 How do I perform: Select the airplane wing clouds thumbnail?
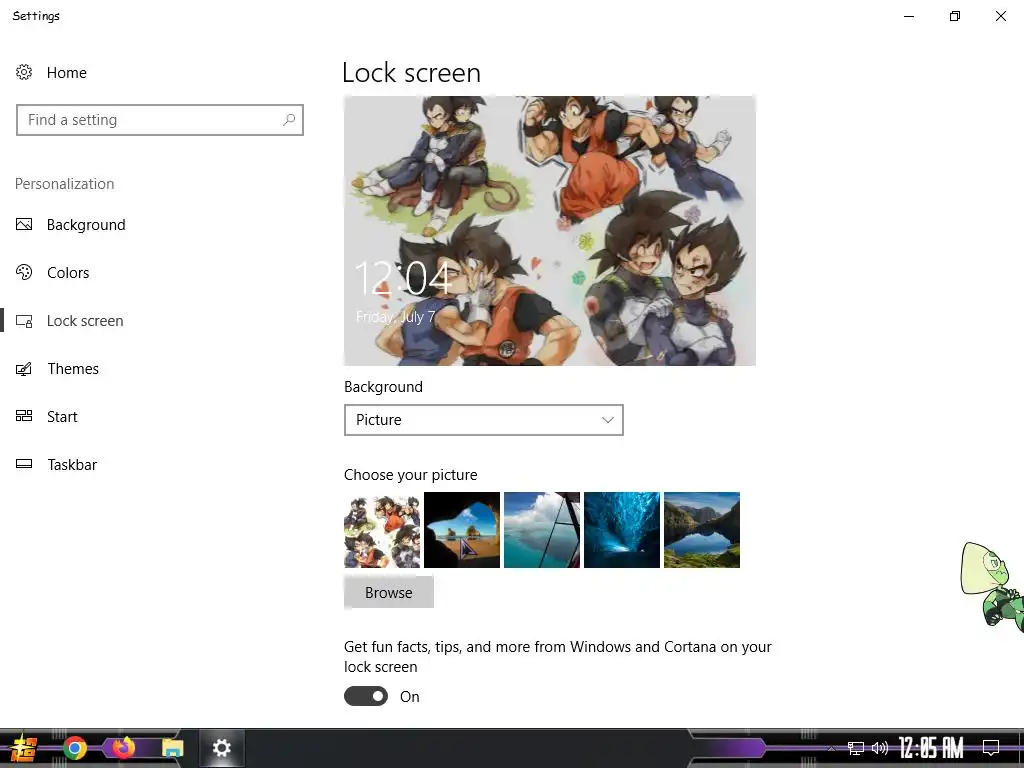[542, 530]
